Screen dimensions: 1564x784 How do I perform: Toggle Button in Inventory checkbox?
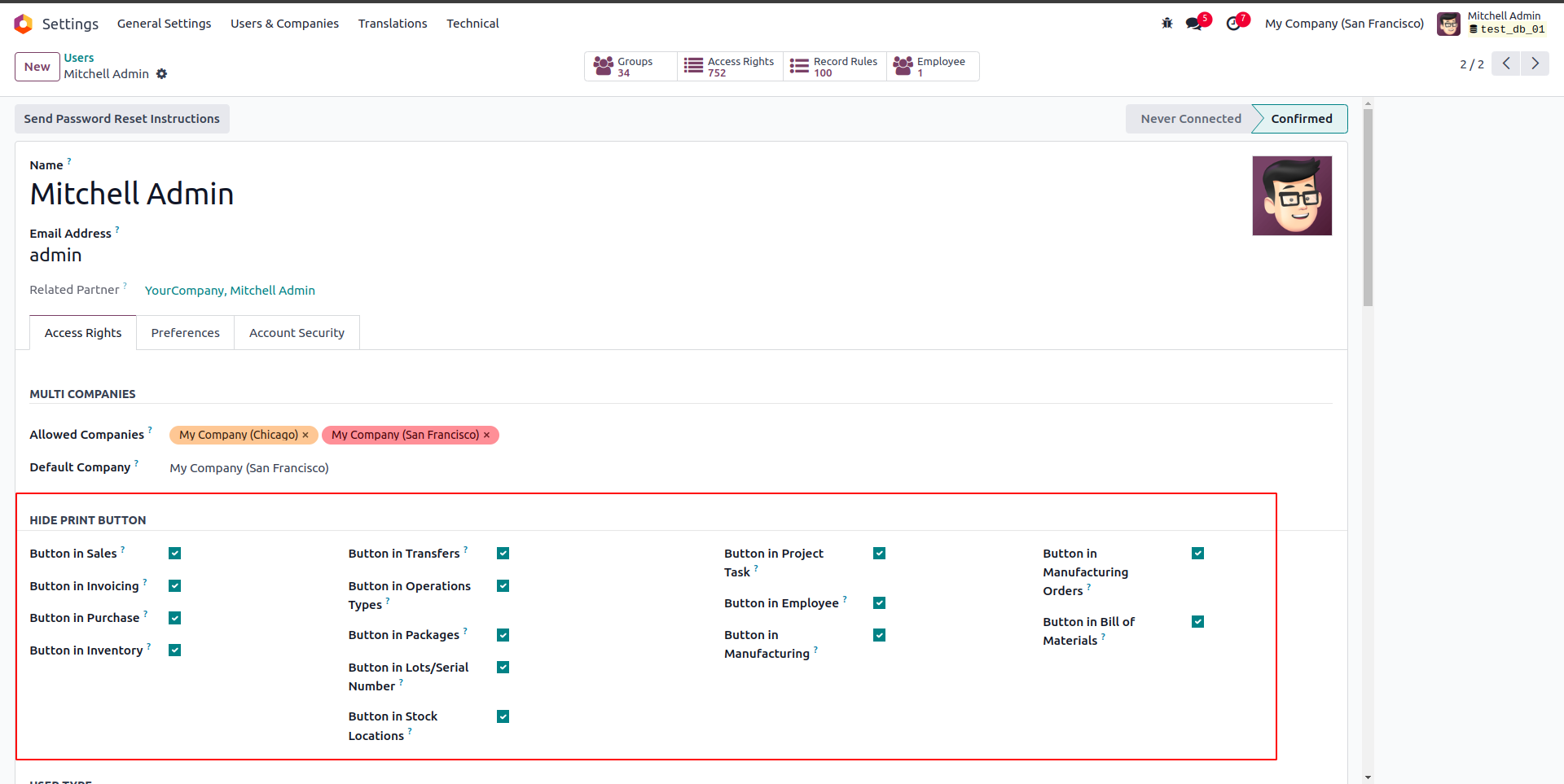coord(174,650)
